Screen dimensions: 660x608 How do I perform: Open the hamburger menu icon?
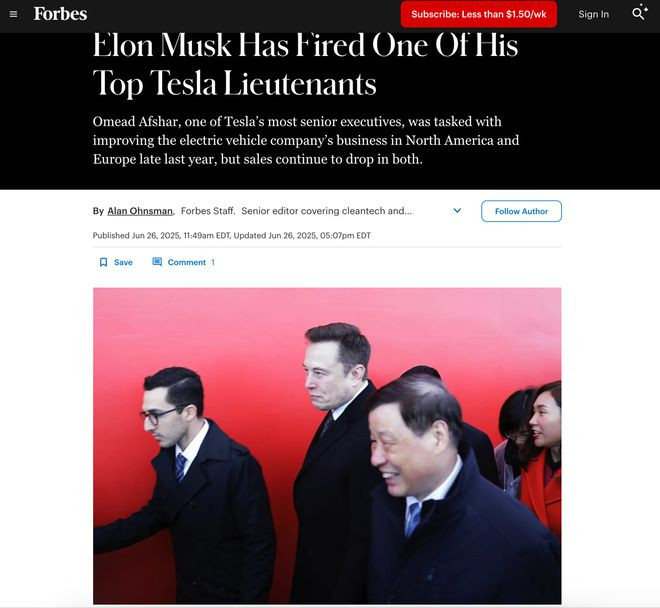(13, 14)
